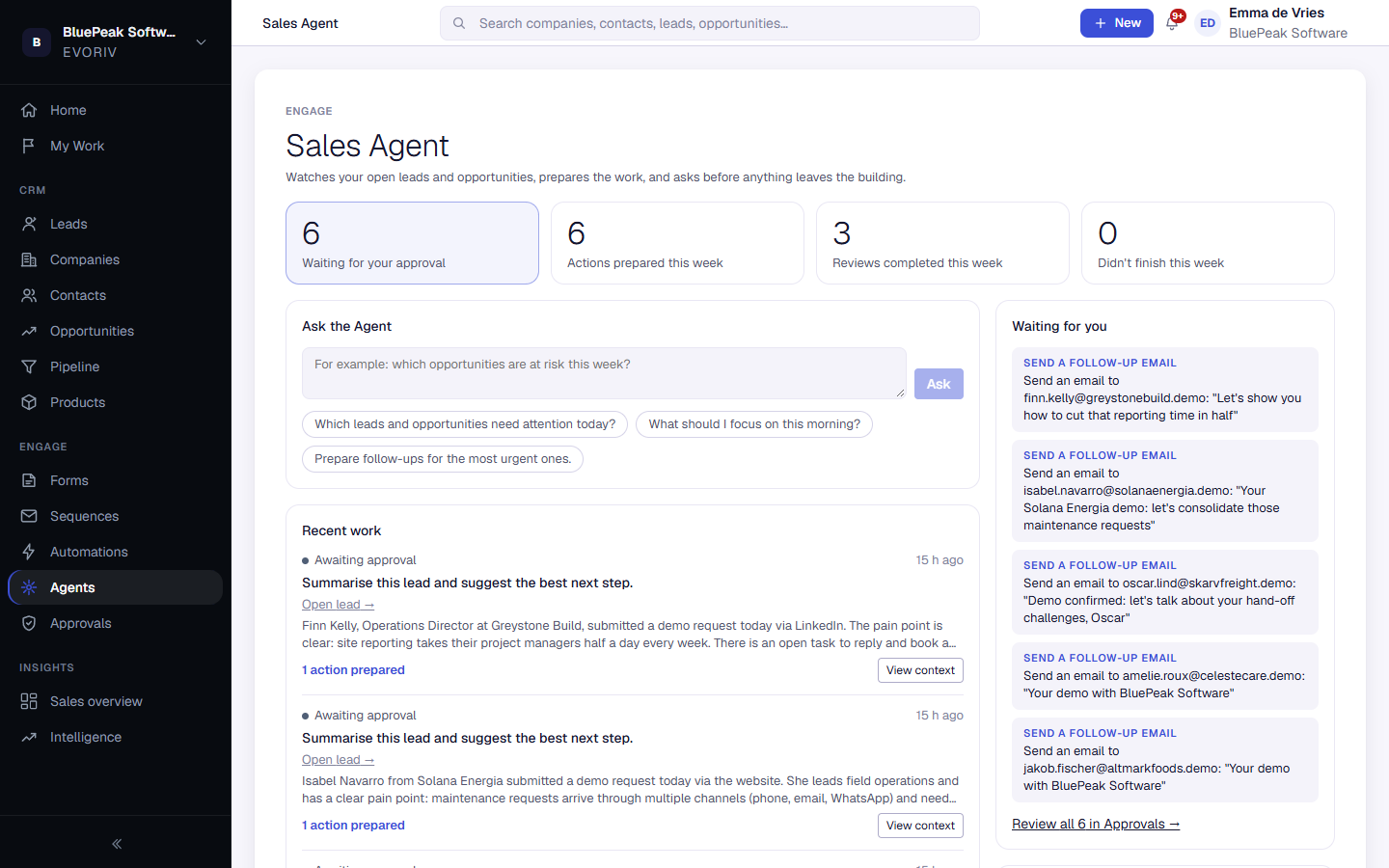Choose 'Which leads and opportunities need attention today?' suggestion

(x=465, y=424)
